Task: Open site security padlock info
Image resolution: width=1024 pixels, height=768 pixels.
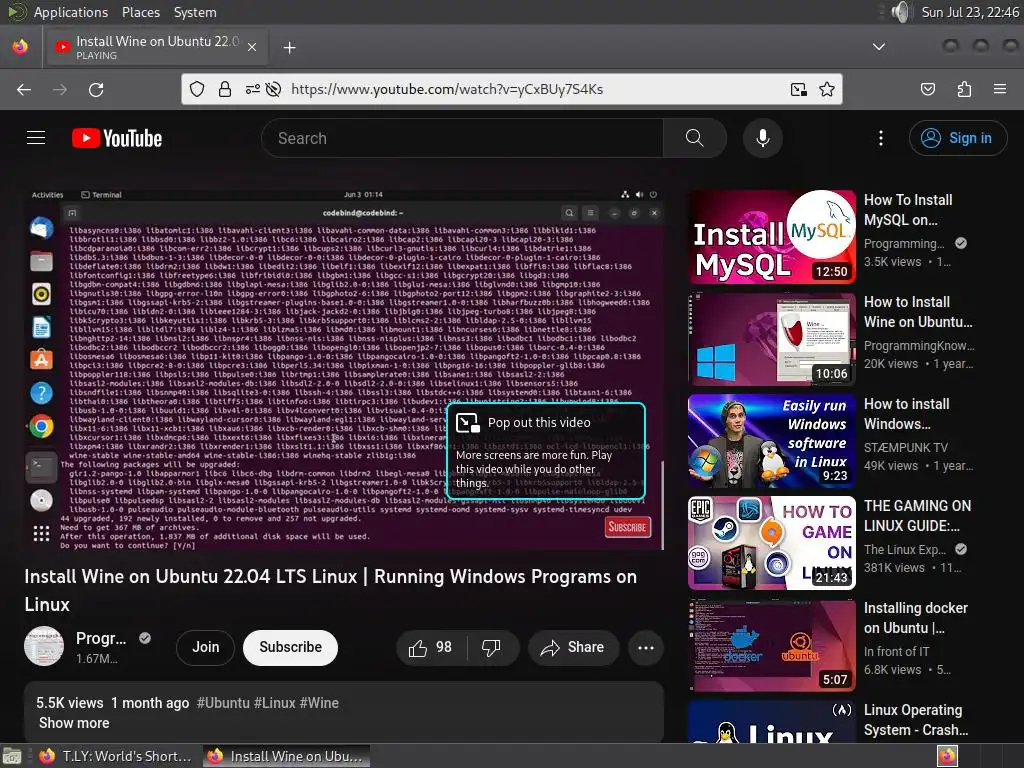Action: pyautogui.click(x=225, y=89)
